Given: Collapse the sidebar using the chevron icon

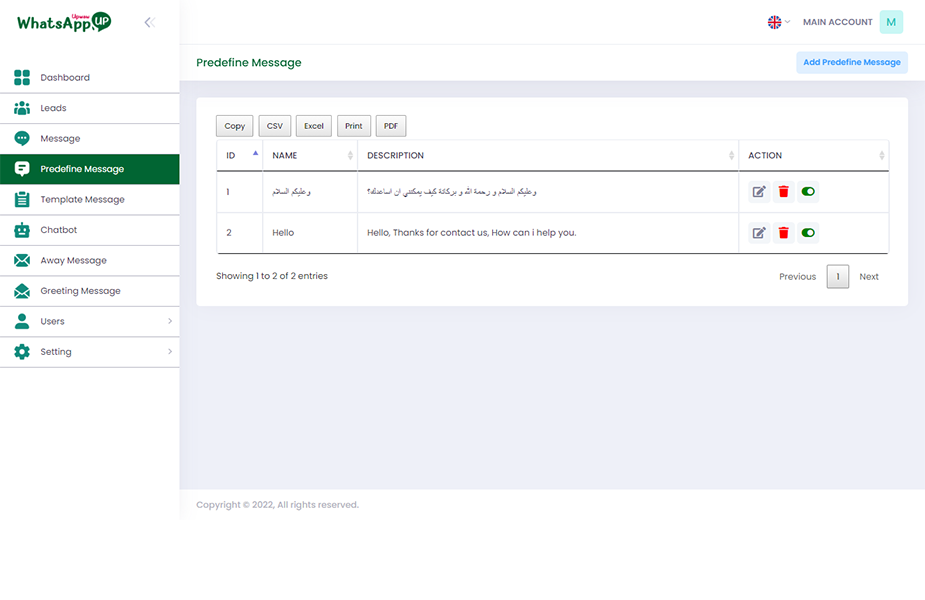Looking at the screenshot, I should pos(150,21).
